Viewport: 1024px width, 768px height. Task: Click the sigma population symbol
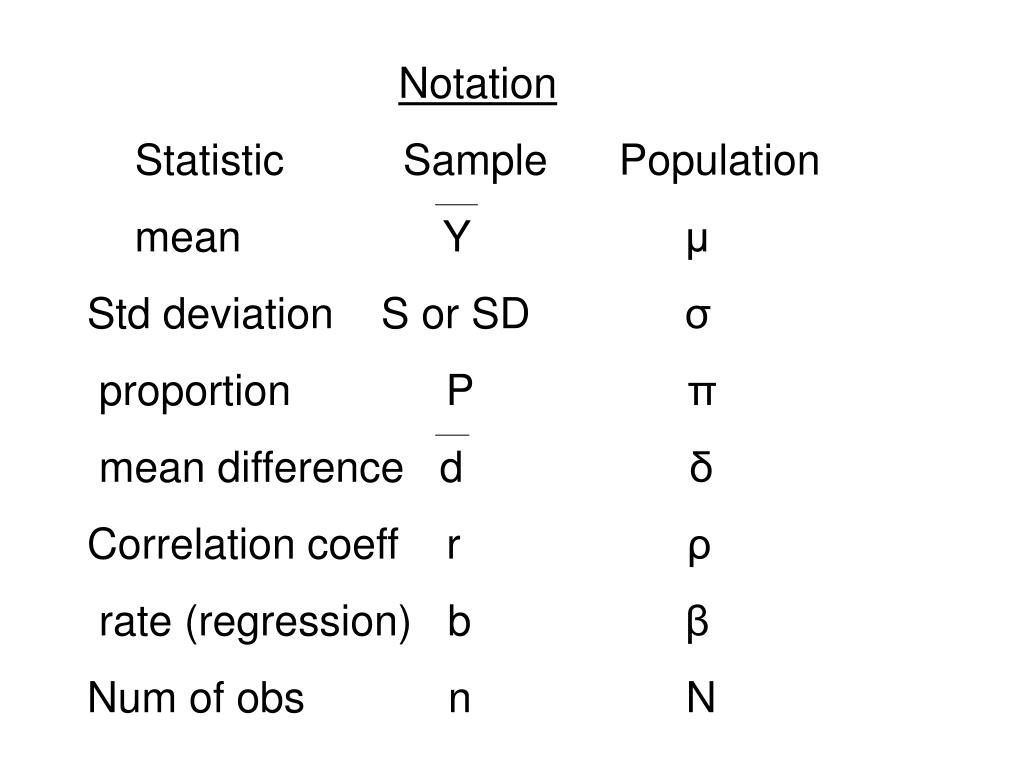[697, 317]
